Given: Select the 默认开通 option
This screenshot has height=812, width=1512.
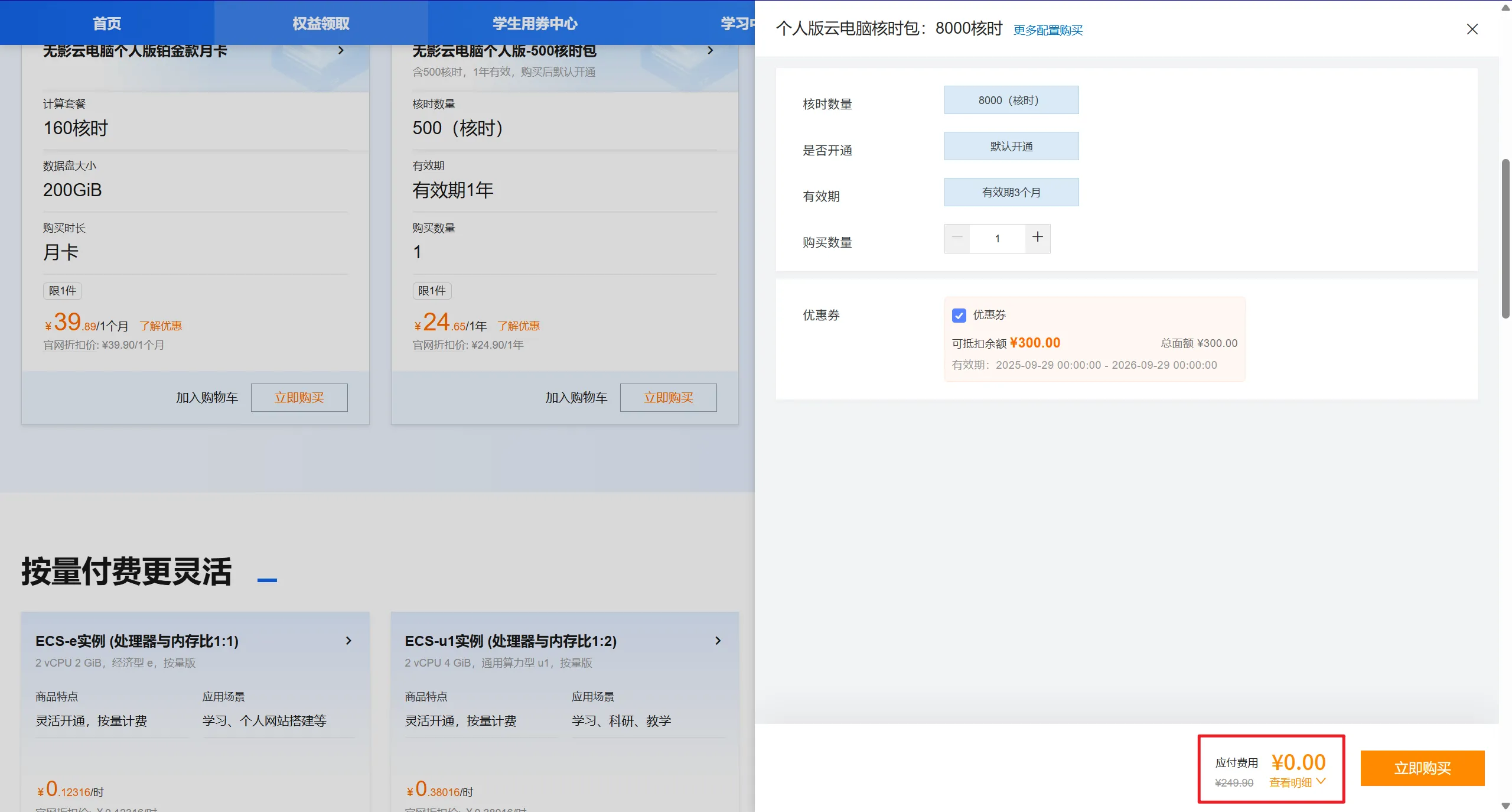Looking at the screenshot, I should point(1011,146).
